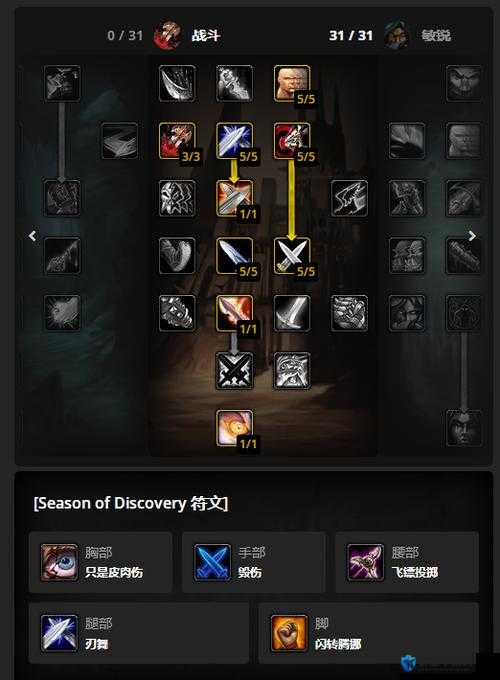Image resolution: width=500 pixels, height=680 pixels.
Task: Click the bald head talent icon with 5/5
Action: [292, 83]
